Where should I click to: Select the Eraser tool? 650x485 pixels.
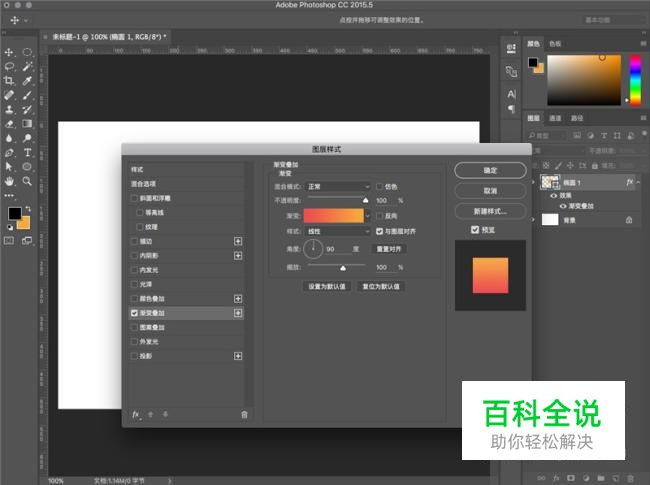[x=9, y=124]
